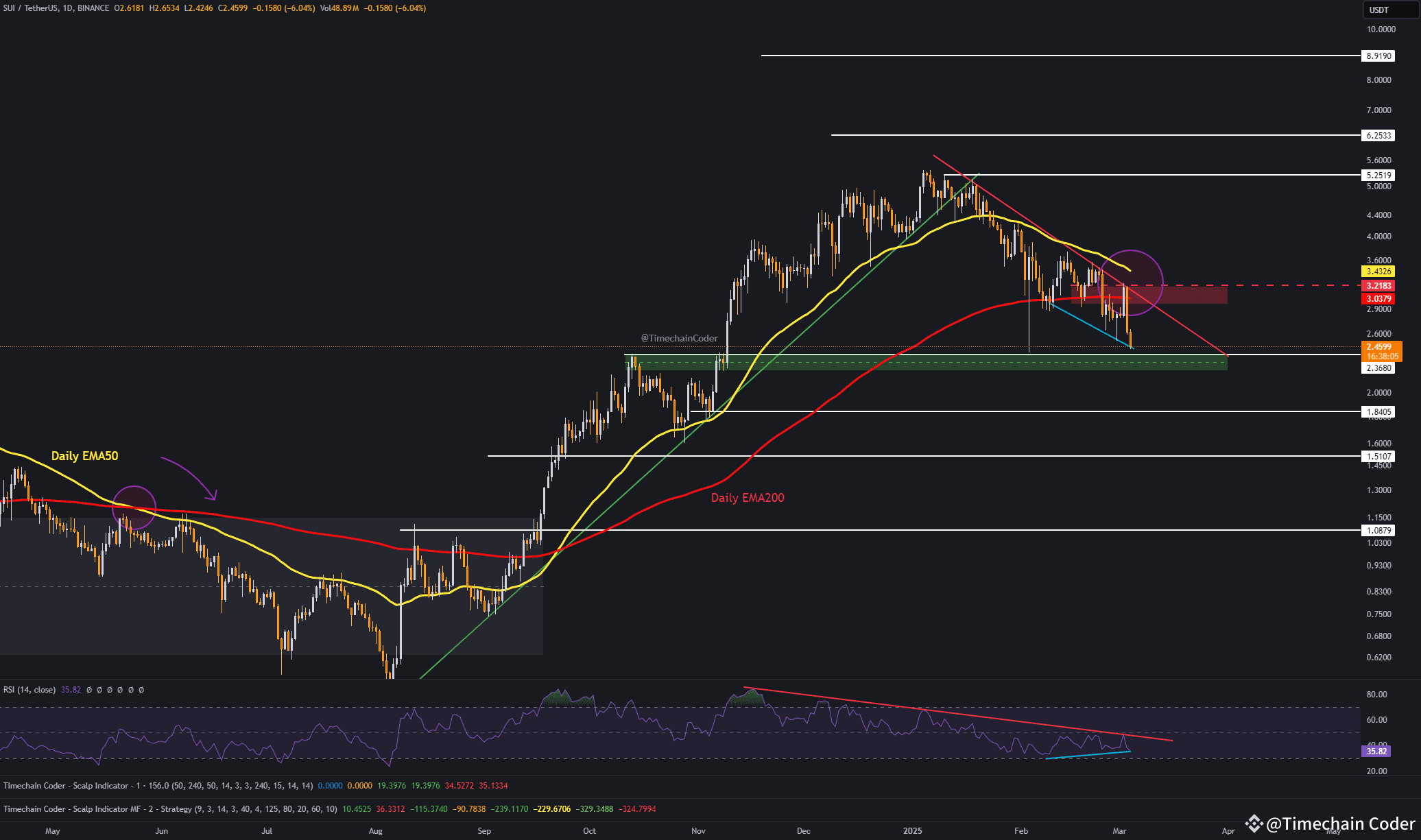Viewport: 1421px width, 840px height.
Task: Click the red 3.2183 price label
Action: (x=1378, y=286)
